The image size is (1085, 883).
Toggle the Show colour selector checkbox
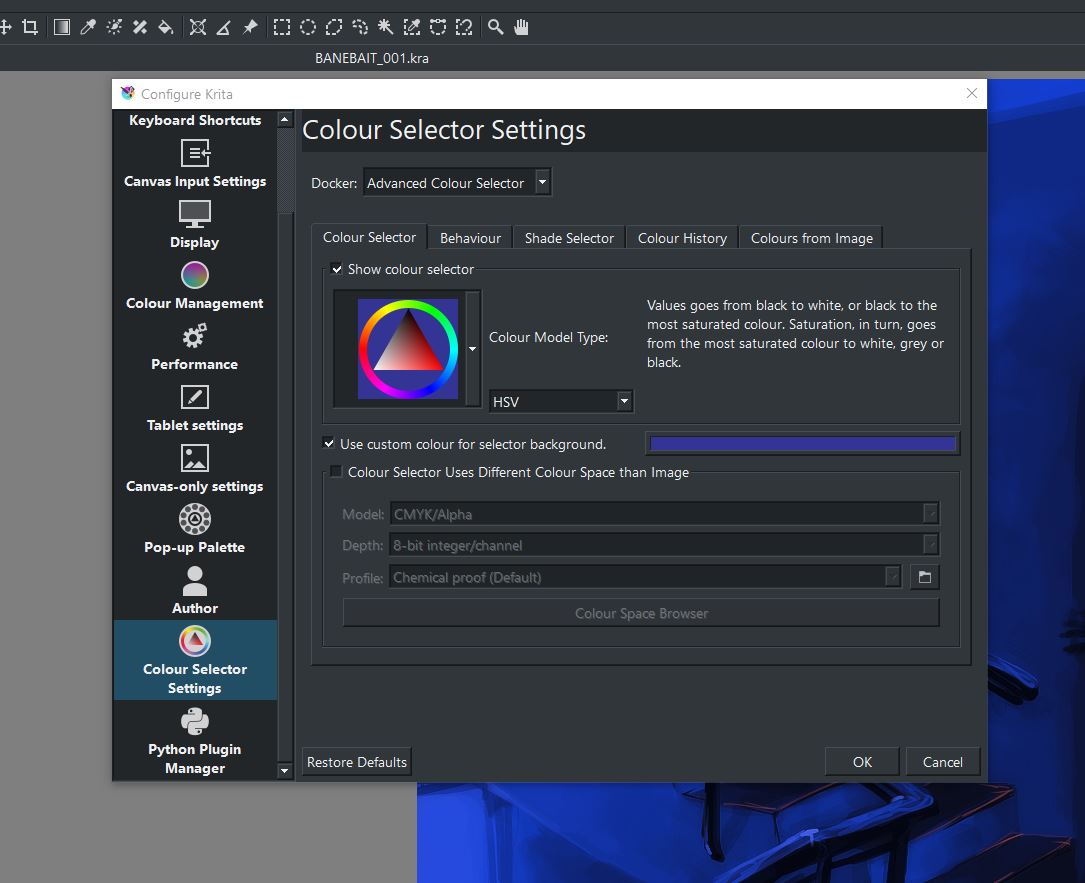(x=337, y=269)
